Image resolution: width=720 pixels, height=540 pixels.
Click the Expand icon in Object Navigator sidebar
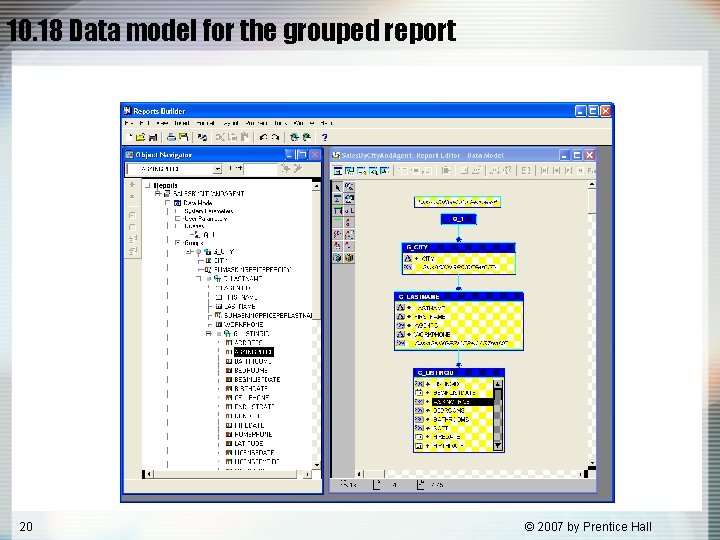click(x=132, y=215)
